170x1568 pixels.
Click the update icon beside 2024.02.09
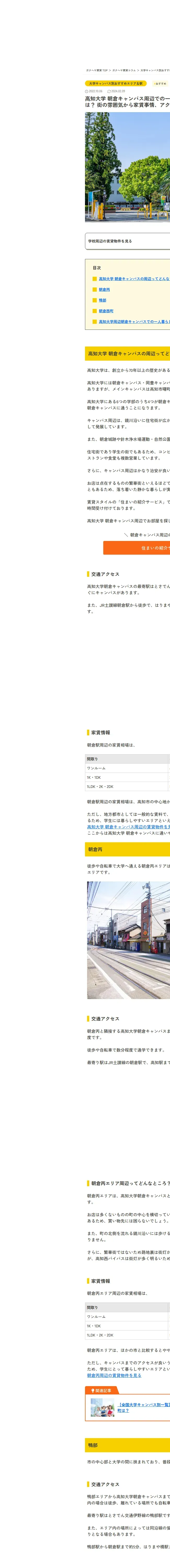pos(109,91)
